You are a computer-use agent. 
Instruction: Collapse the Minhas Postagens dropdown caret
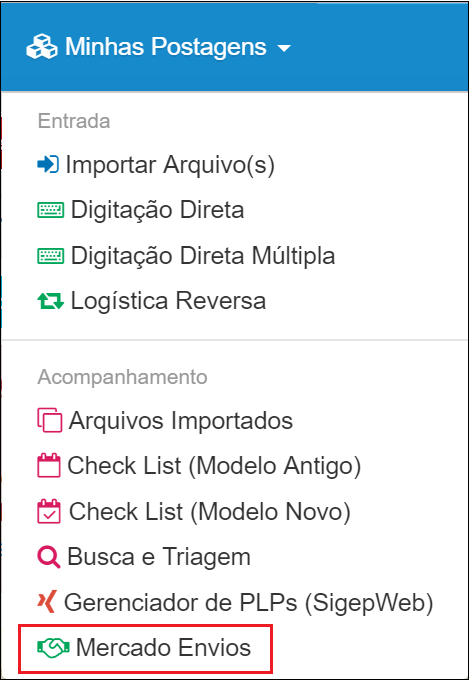[x=284, y=48]
